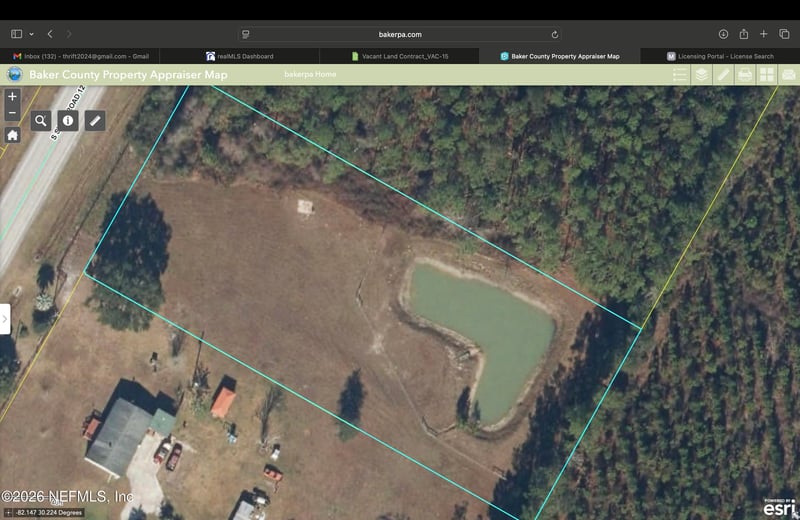This screenshot has height=520, width=800.
Task: Zoom in on the map
Action: [x=12, y=97]
